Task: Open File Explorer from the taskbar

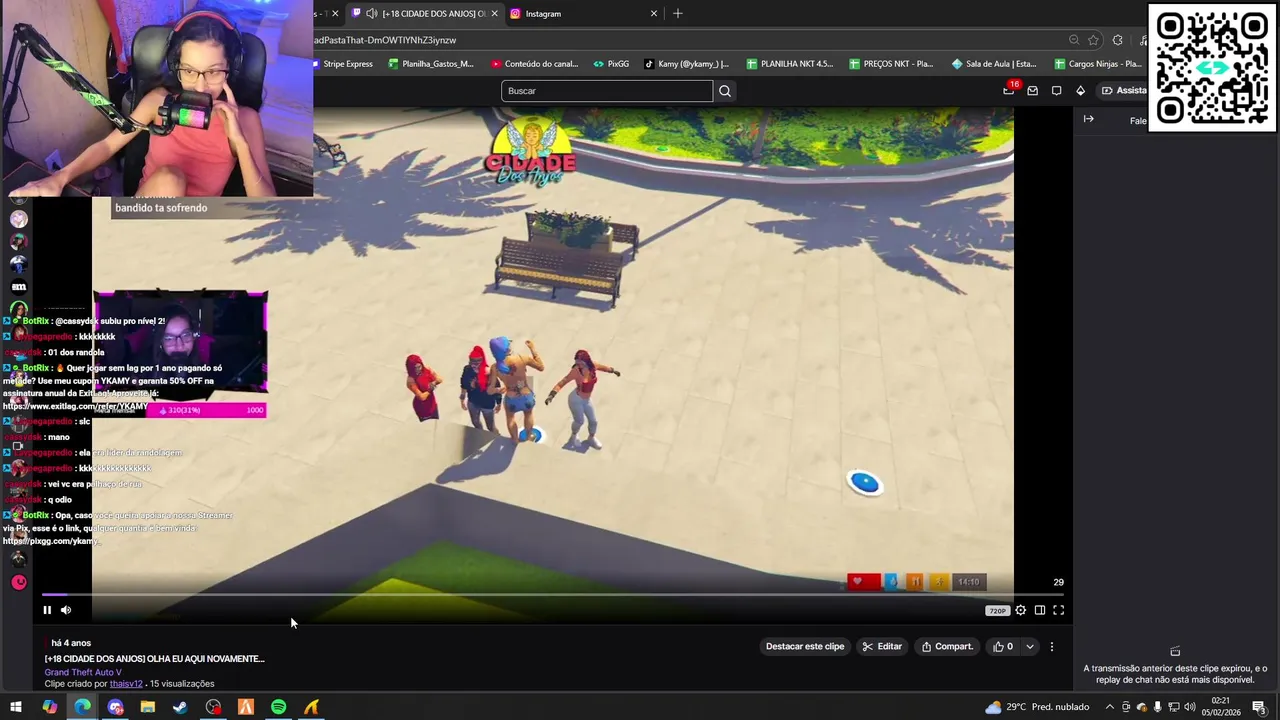Action: 148,707
